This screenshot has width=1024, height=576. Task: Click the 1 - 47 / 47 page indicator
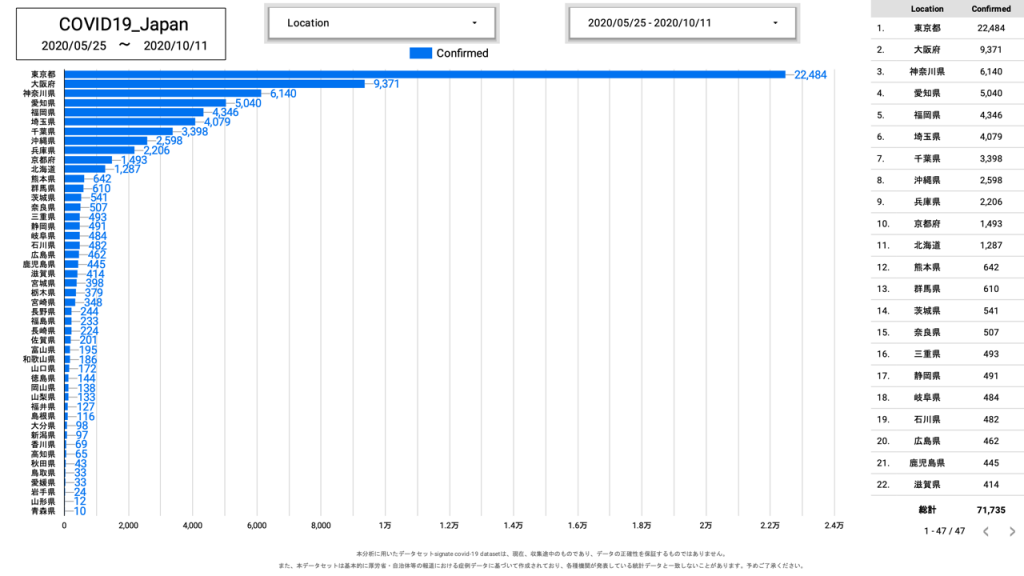tap(944, 531)
